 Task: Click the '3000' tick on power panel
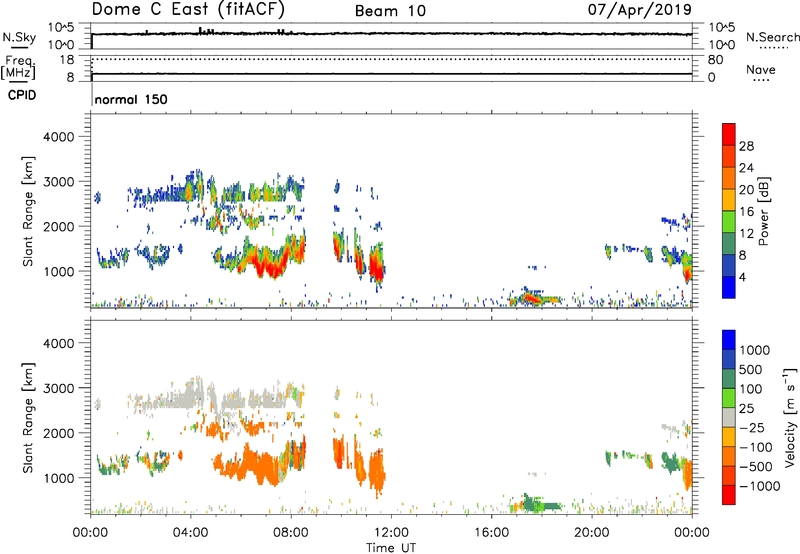[58, 182]
